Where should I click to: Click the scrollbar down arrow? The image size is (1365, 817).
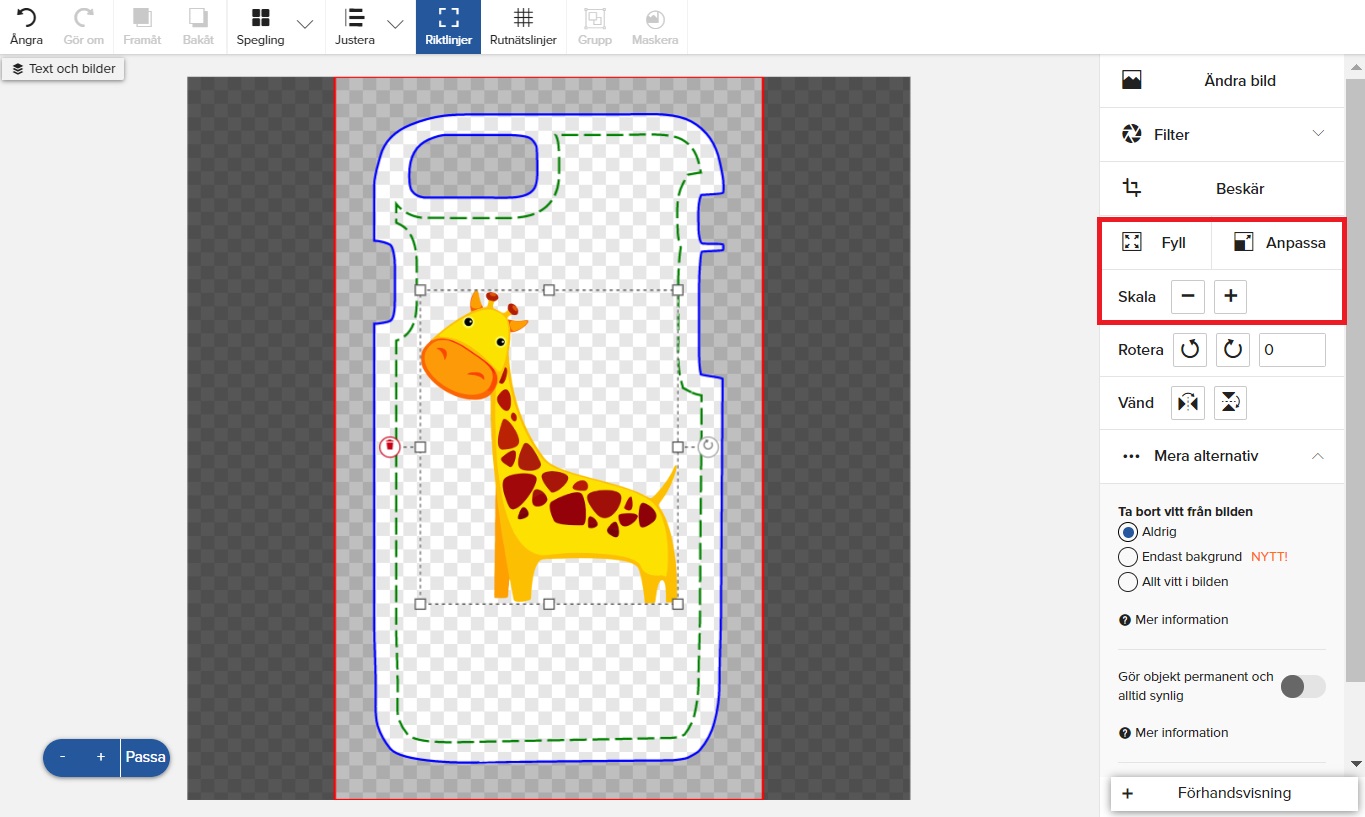[x=1356, y=764]
